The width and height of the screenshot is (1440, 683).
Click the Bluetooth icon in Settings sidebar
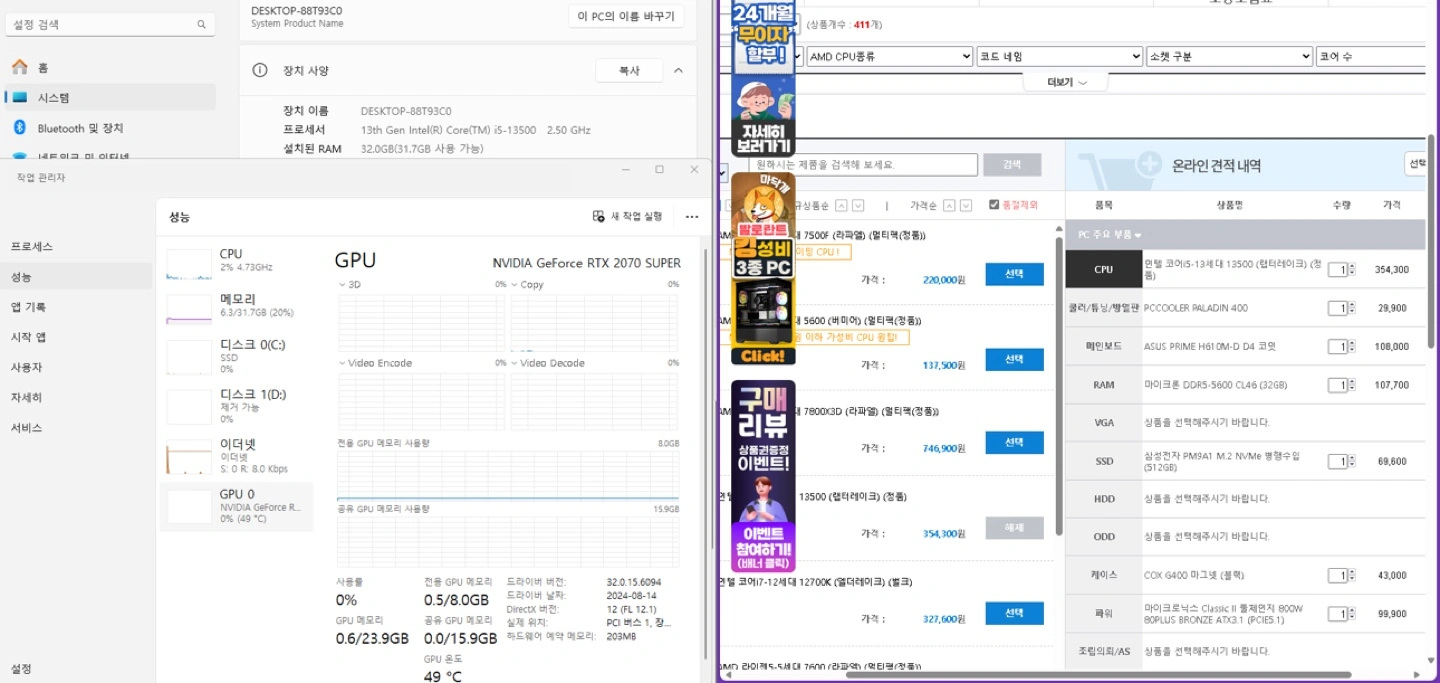(19, 128)
